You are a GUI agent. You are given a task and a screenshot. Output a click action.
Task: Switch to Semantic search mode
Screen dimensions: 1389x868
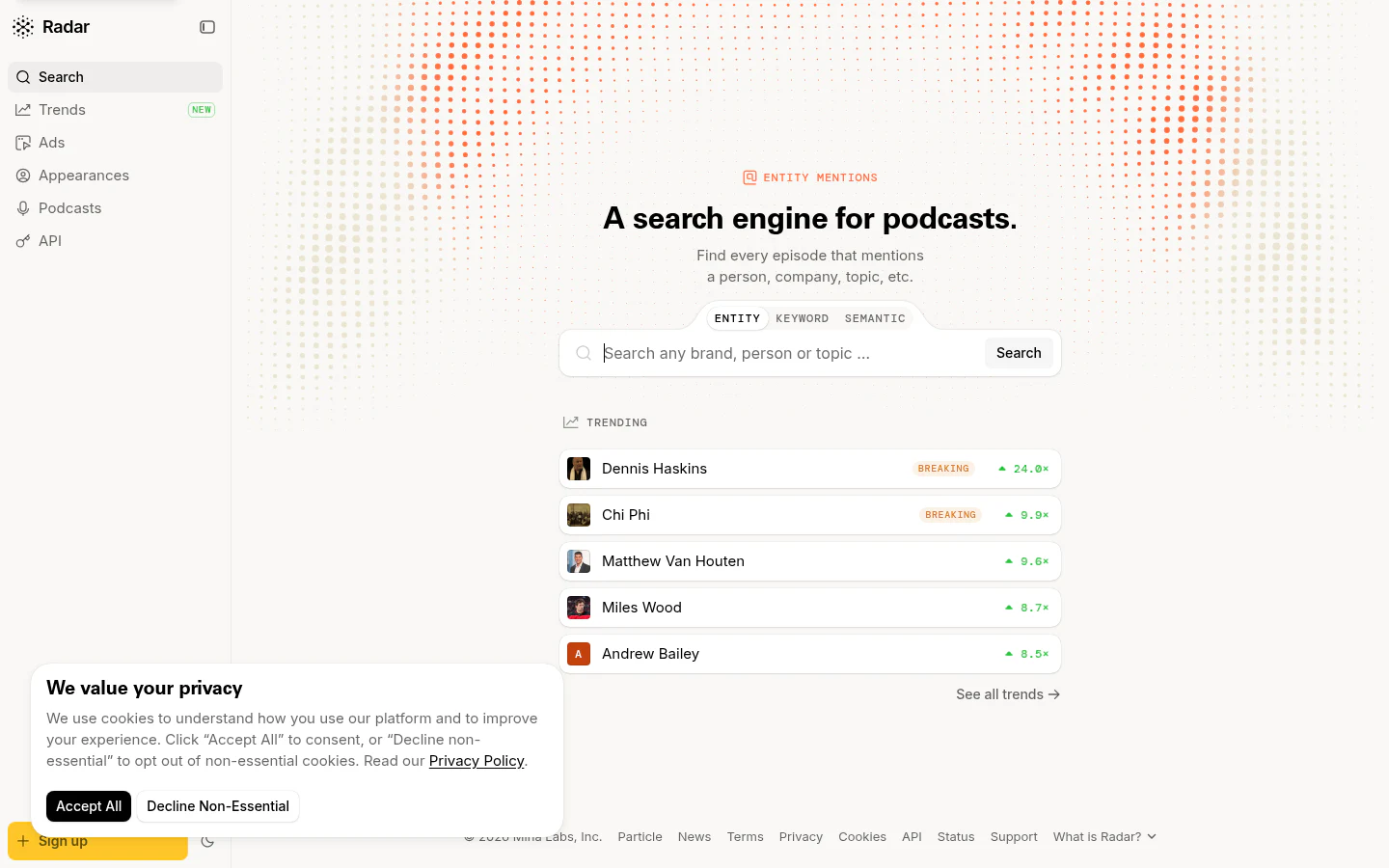pyautogui.click(x=875, y=318)
